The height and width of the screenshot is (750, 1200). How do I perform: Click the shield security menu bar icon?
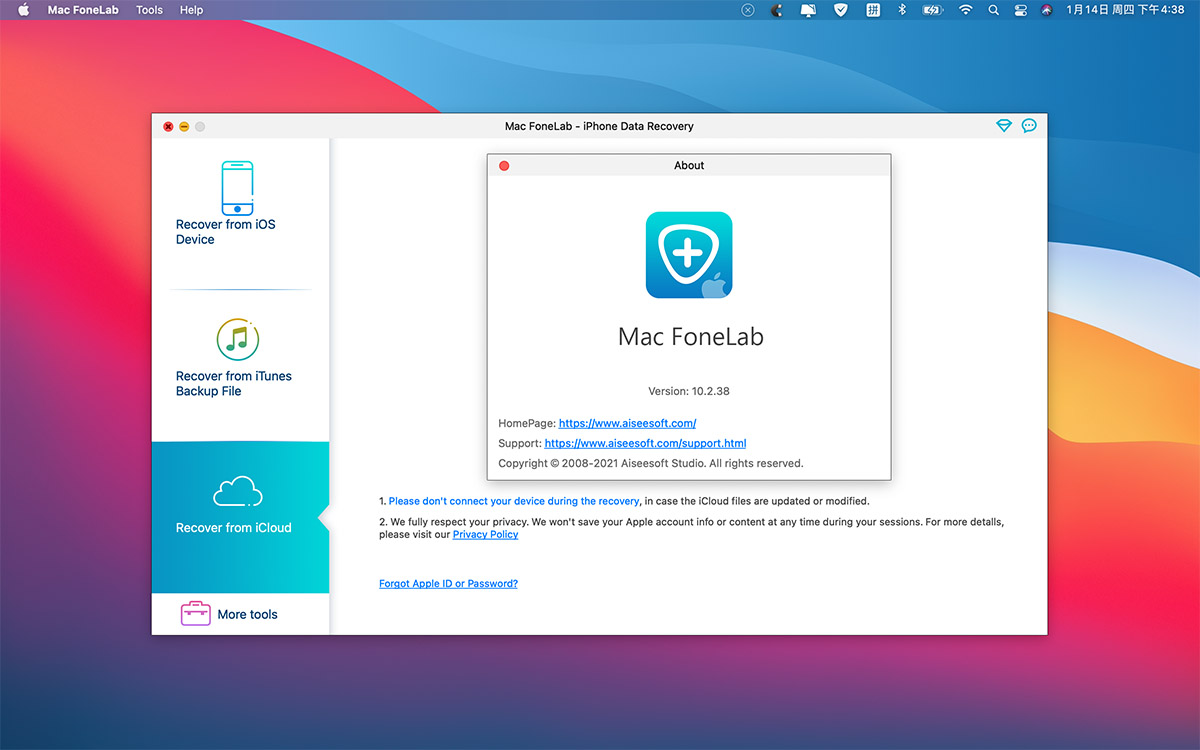coord(841,10)
